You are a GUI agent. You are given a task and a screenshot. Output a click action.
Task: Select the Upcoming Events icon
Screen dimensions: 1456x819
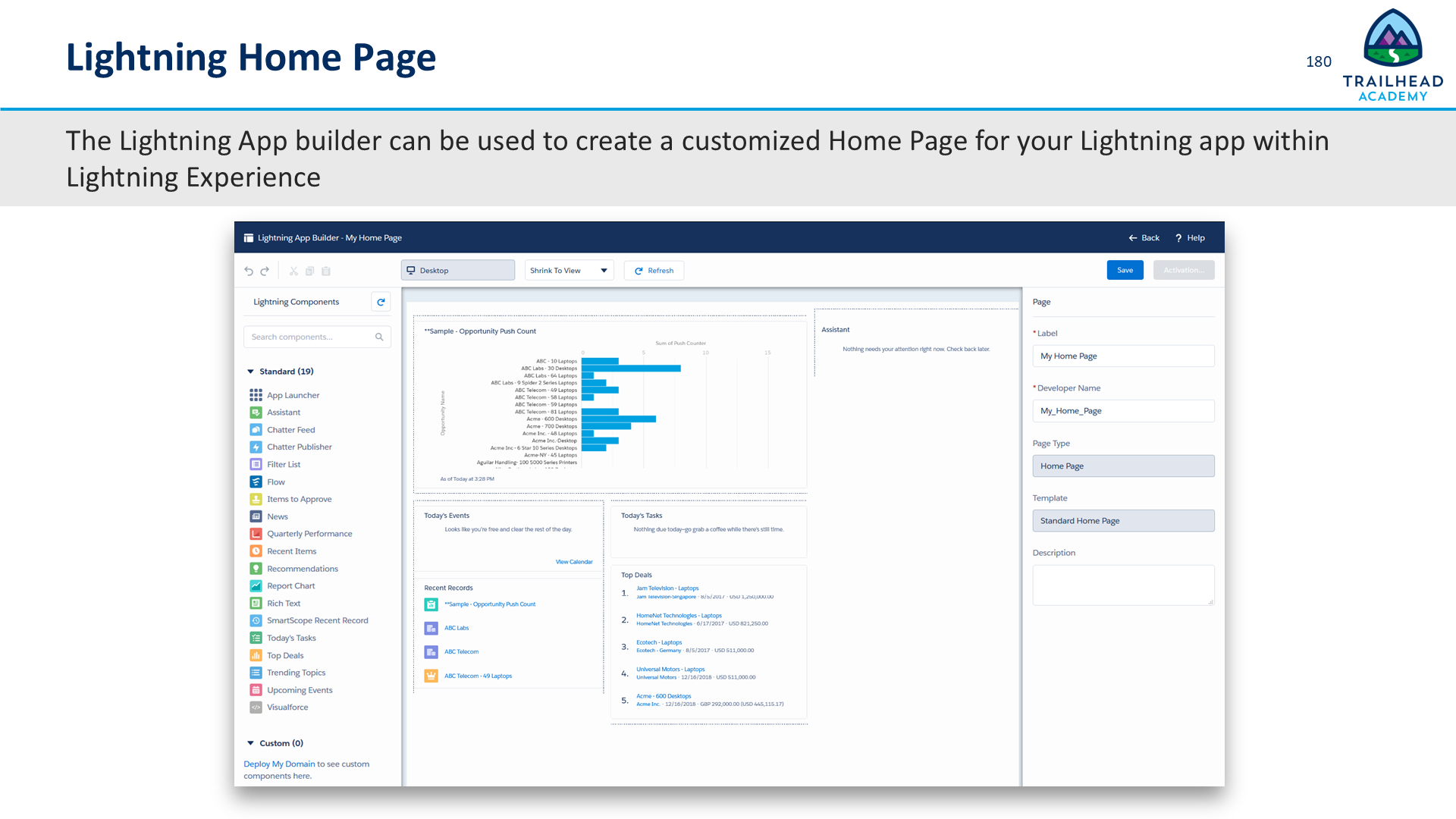point(256,690)
